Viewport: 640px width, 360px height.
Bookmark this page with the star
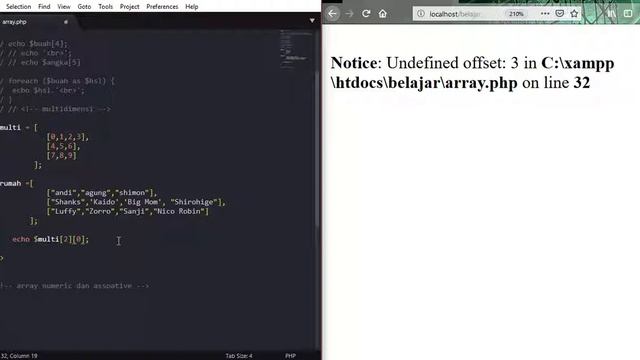pos(574,13)
